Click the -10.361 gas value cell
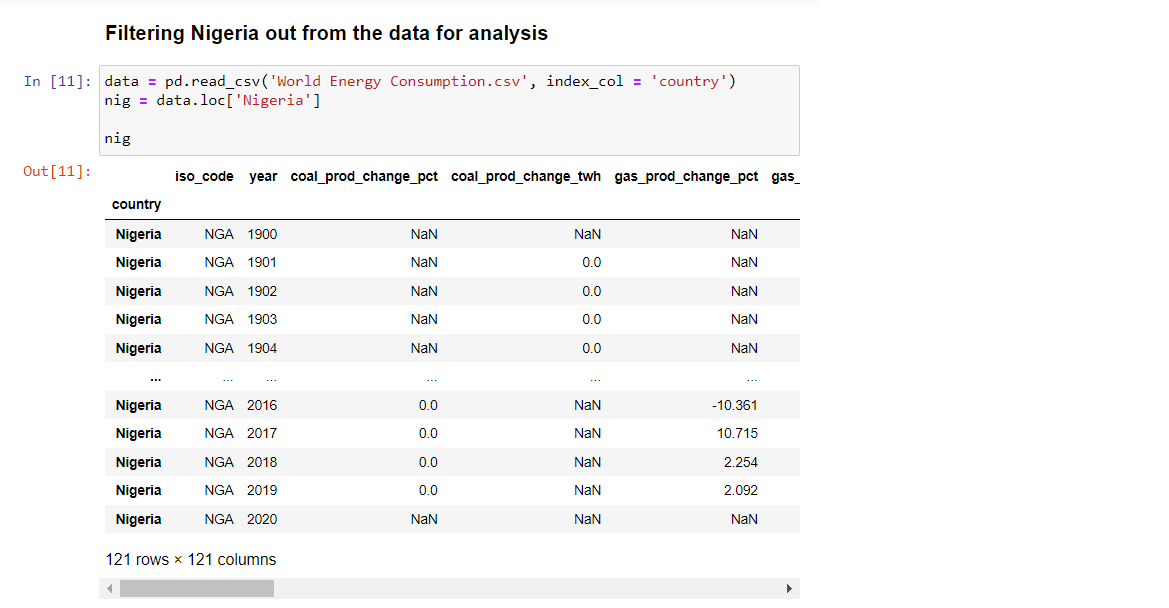The image size is (1169, 608). pos(734,405)
